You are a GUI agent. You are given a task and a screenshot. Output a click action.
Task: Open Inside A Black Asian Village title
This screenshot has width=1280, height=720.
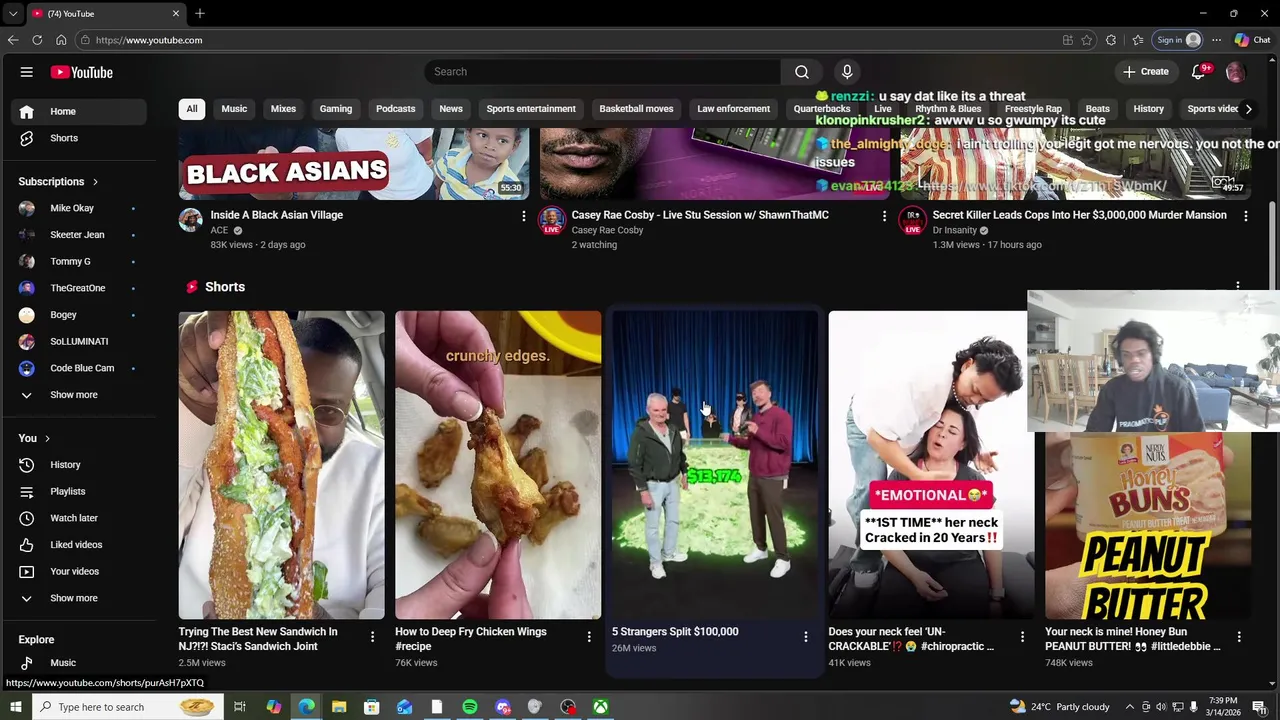pyautogui.click(x=277, y=215)
